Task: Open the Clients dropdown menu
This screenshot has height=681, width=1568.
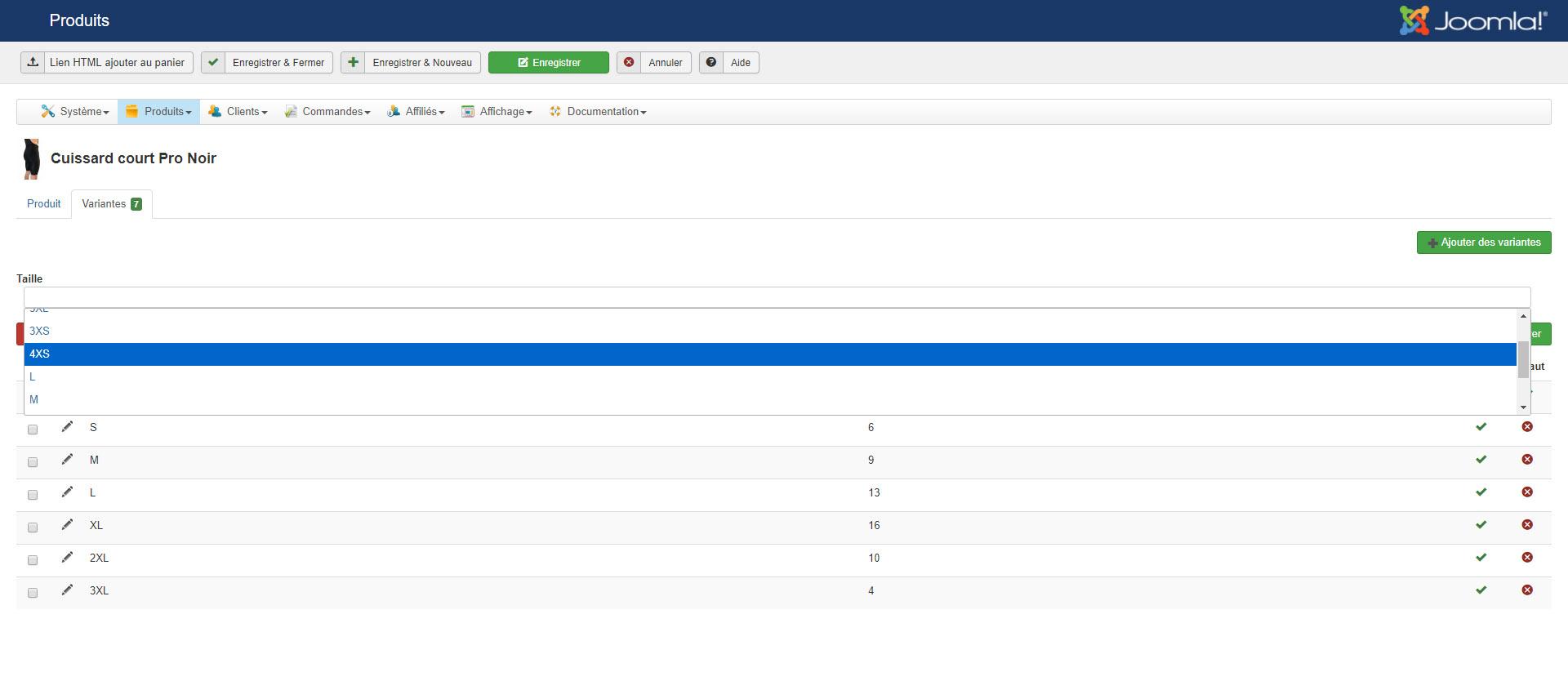Action: tap(238, 112)
